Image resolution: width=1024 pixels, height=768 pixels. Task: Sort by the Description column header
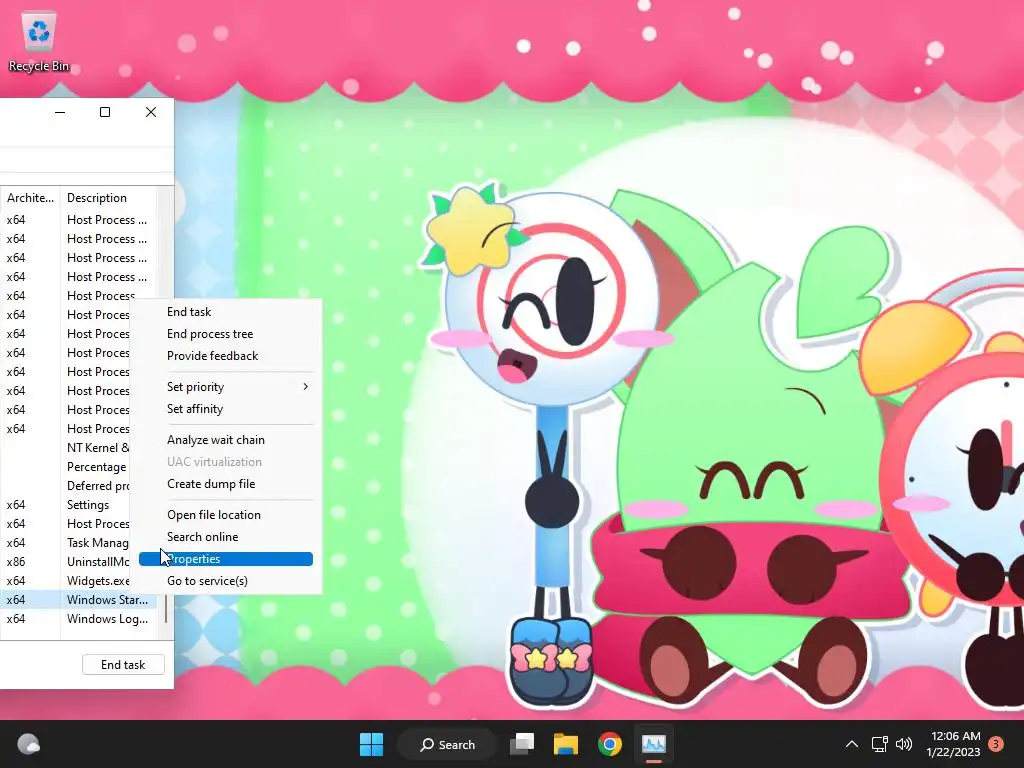point(108,197)
